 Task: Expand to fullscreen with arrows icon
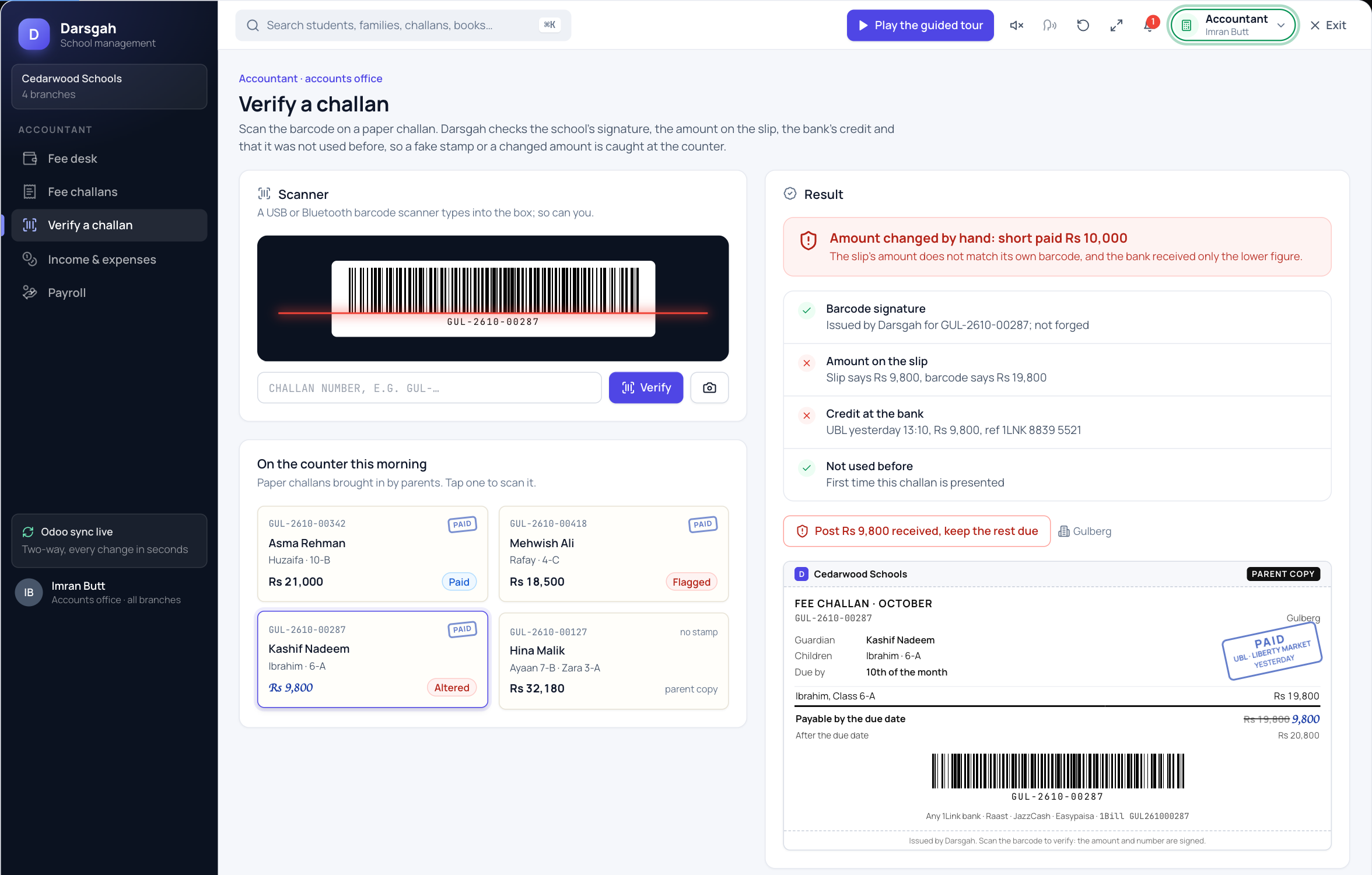coord(1116,25)
